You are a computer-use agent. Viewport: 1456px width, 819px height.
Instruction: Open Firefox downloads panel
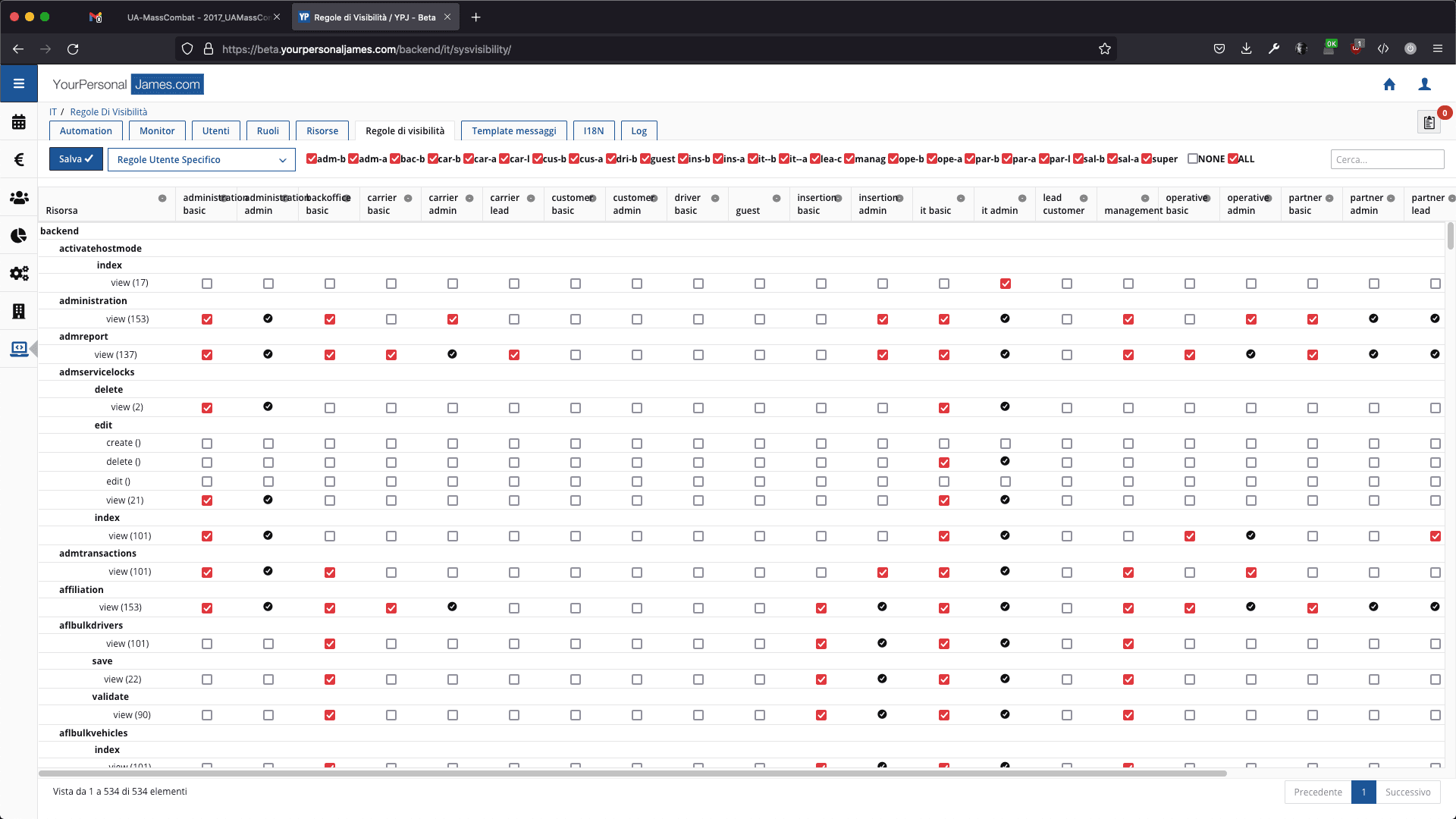coord(1247,49)
